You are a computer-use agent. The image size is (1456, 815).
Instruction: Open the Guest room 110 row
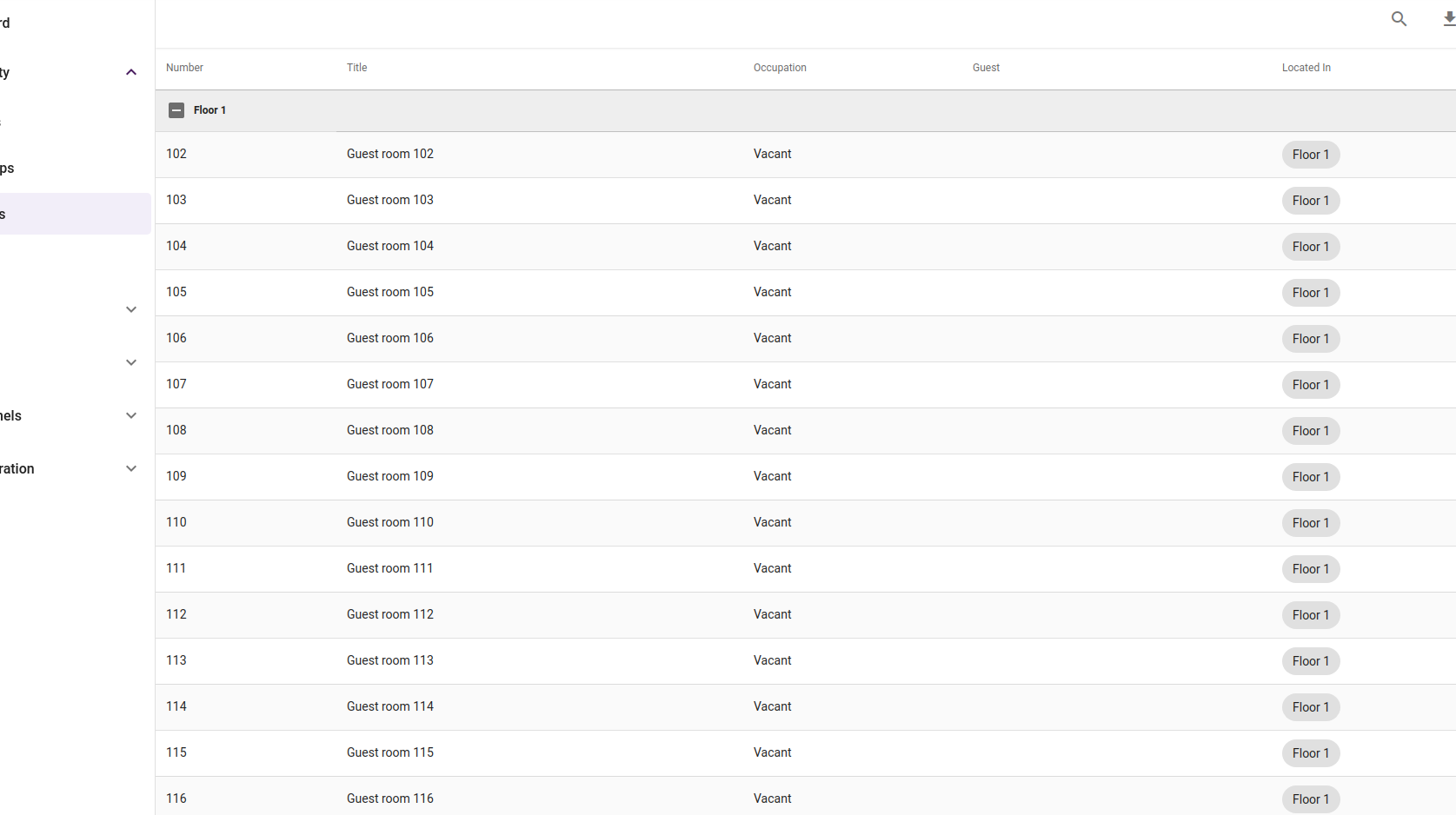tap(390, 523)
